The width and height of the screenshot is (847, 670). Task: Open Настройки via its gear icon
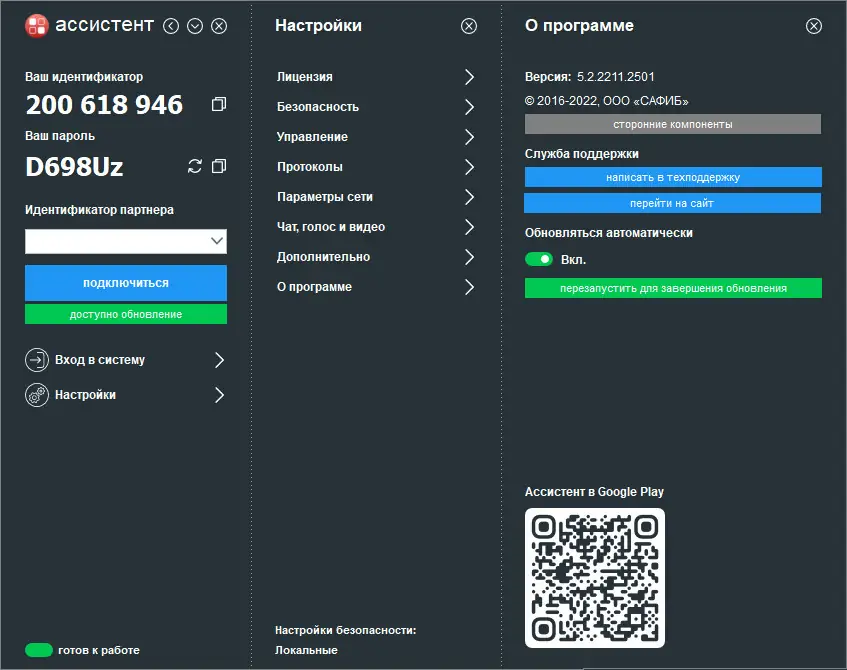click(x=37, y=394)
